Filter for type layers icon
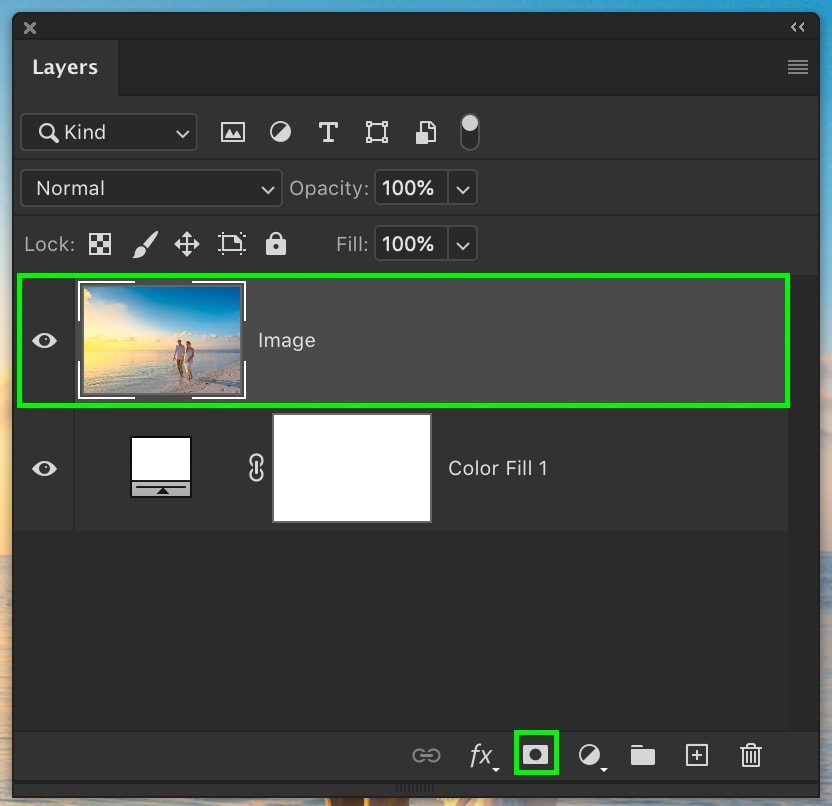 (x=328, y=132)
